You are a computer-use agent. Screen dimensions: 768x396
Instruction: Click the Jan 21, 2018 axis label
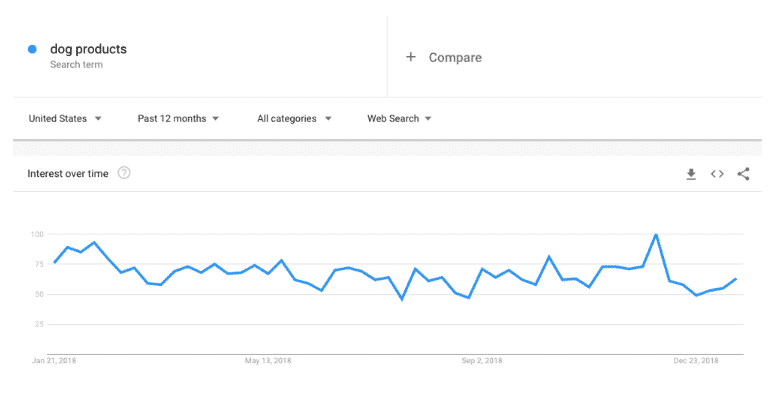tap(54, 361)
